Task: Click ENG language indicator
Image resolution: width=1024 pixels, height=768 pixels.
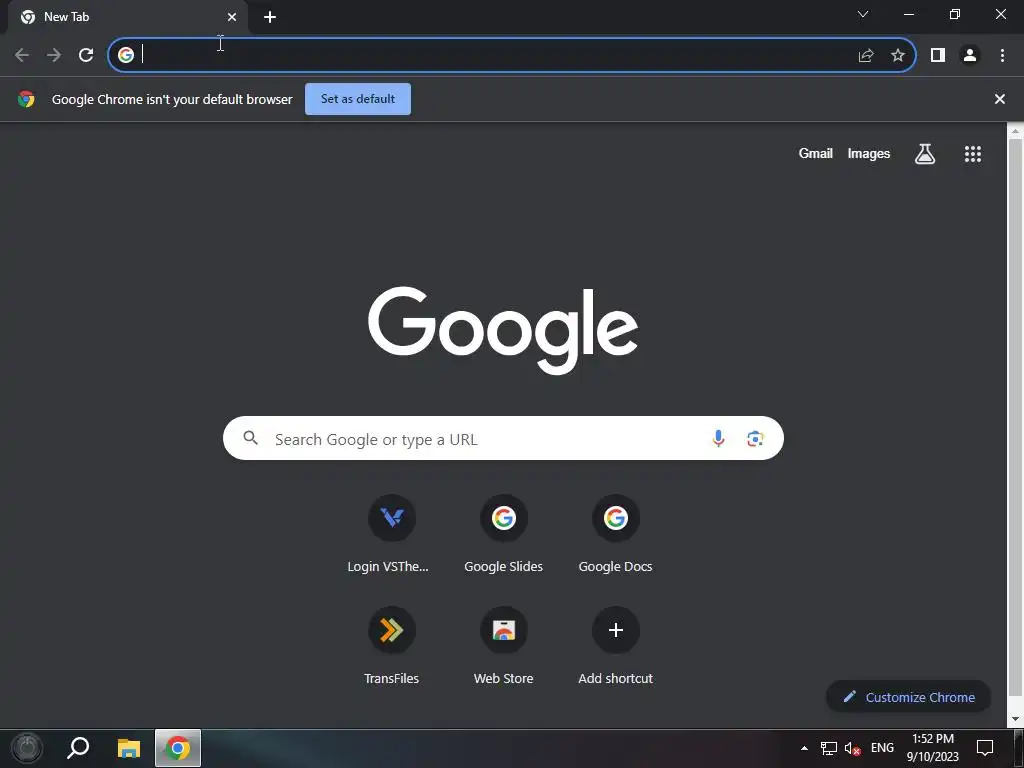Action: click(882, 748)
